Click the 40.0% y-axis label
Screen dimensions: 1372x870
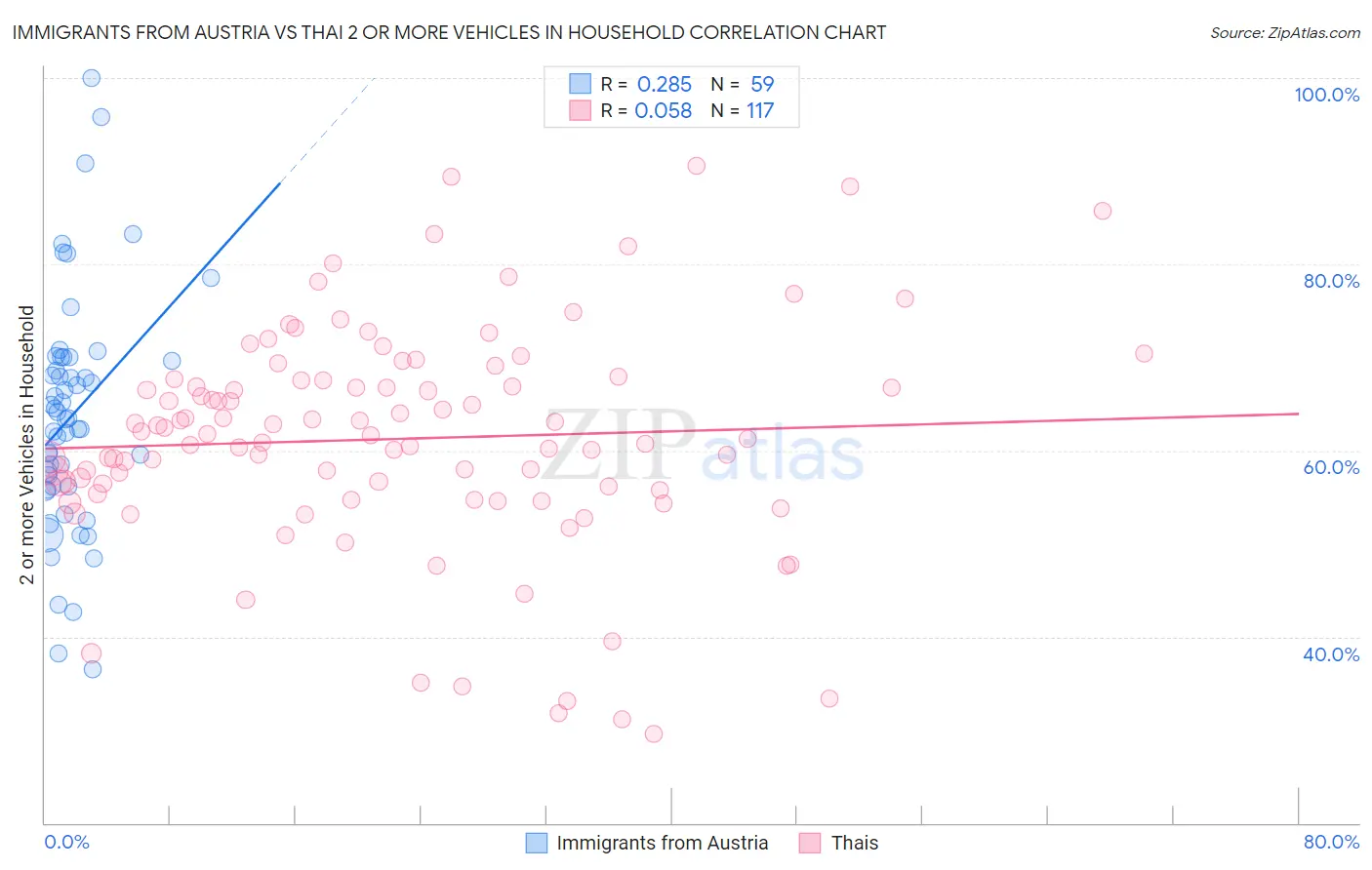pyautogui.click(x=1331, y=654)
